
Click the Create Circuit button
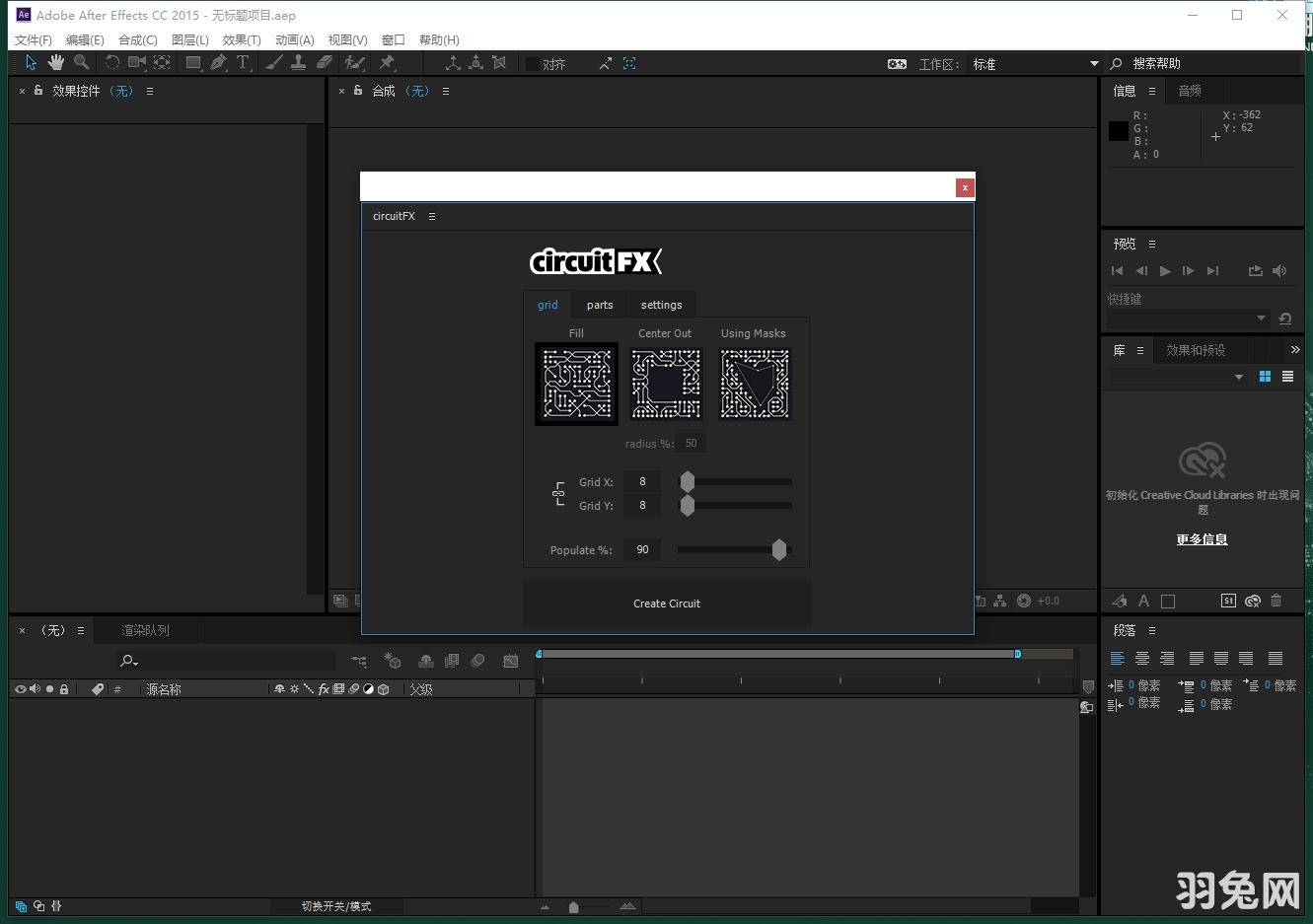coord(667,604)
